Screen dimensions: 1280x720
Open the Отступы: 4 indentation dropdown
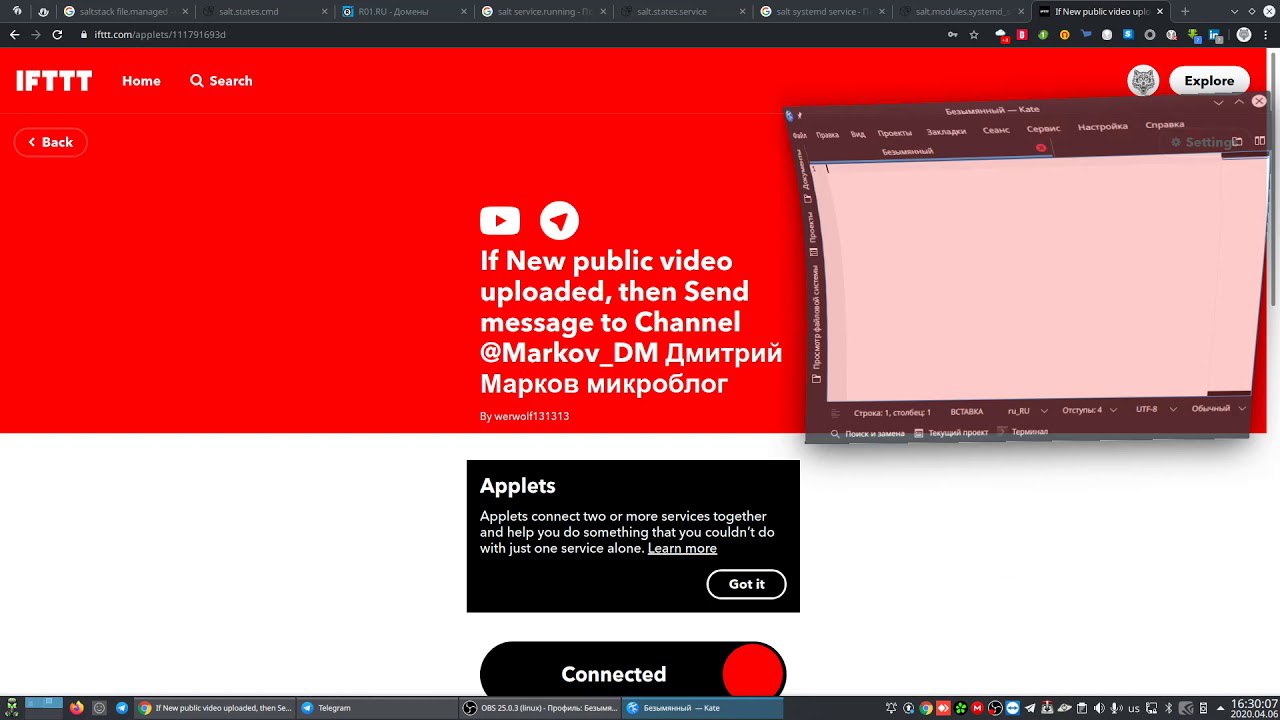click(1089, 410)
